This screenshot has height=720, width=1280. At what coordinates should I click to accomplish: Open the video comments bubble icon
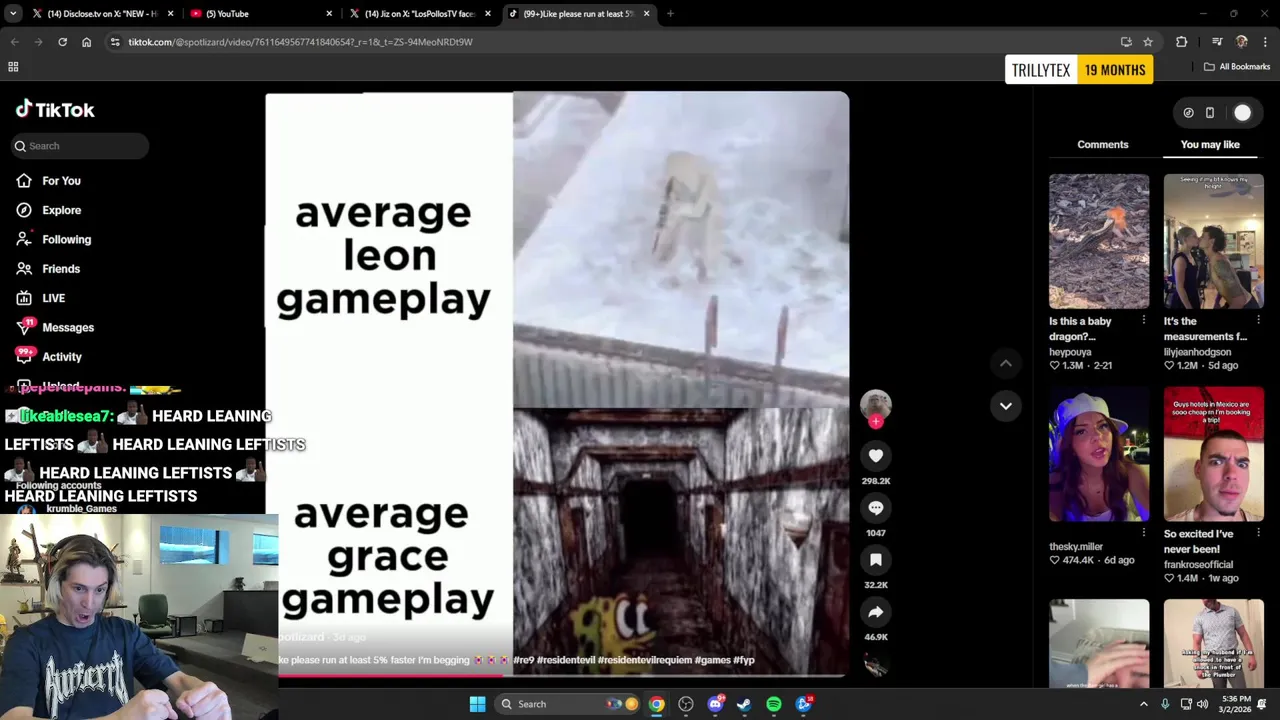tap(875, 508)
